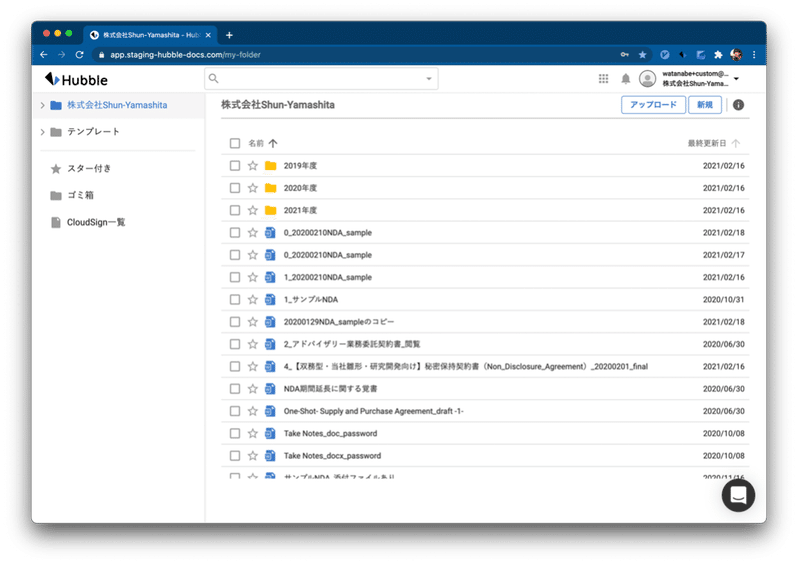The image size is (800, 566).
Task: Open Take Notes_doc_password document
Action: [331, 433]
